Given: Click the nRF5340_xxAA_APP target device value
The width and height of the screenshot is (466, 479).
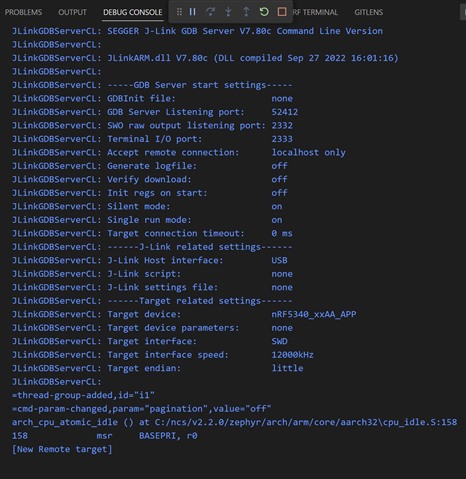Looking at the screenshot, I should point(314,314).
